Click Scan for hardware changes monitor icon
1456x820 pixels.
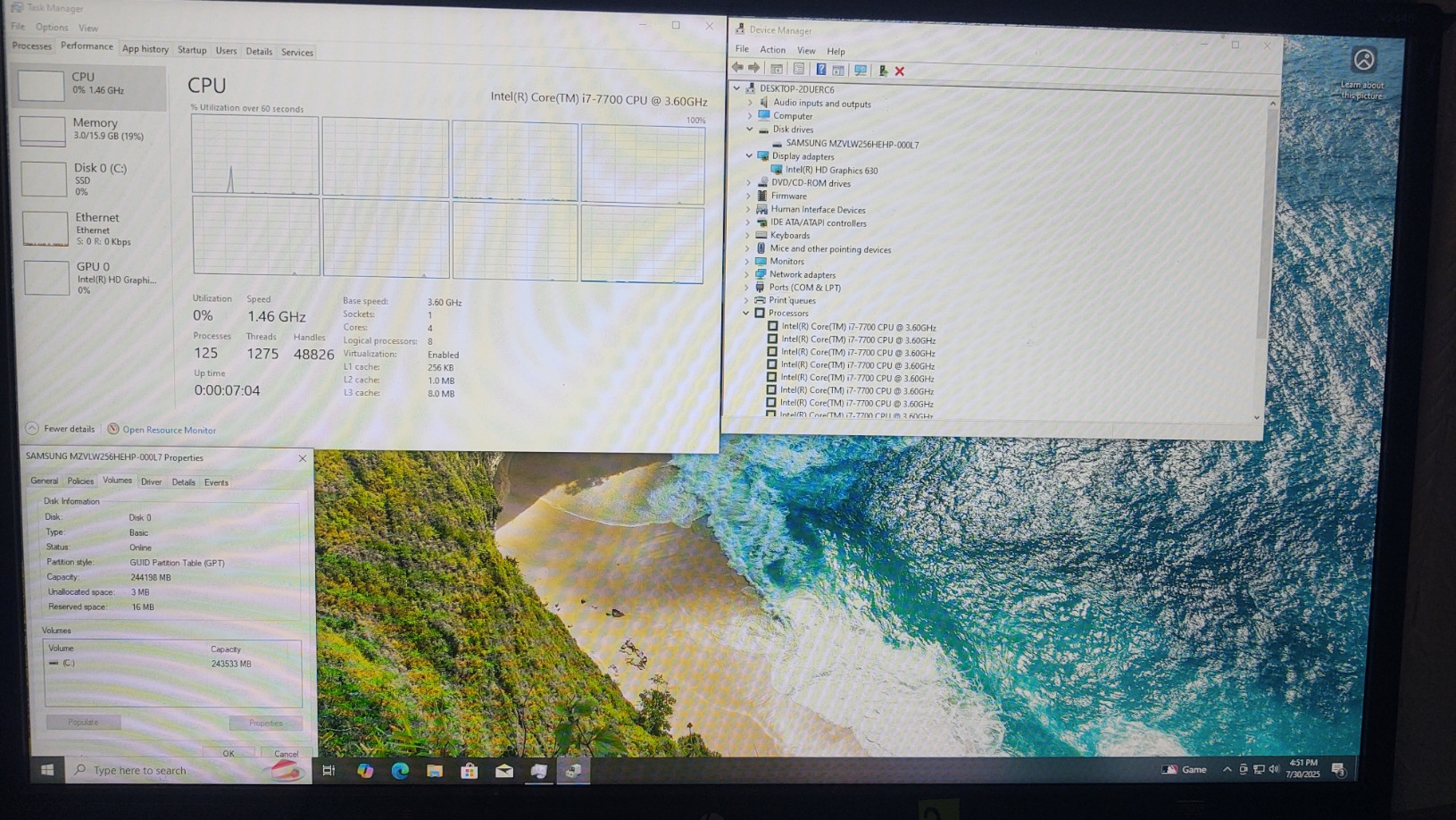[x=861, y=70]
